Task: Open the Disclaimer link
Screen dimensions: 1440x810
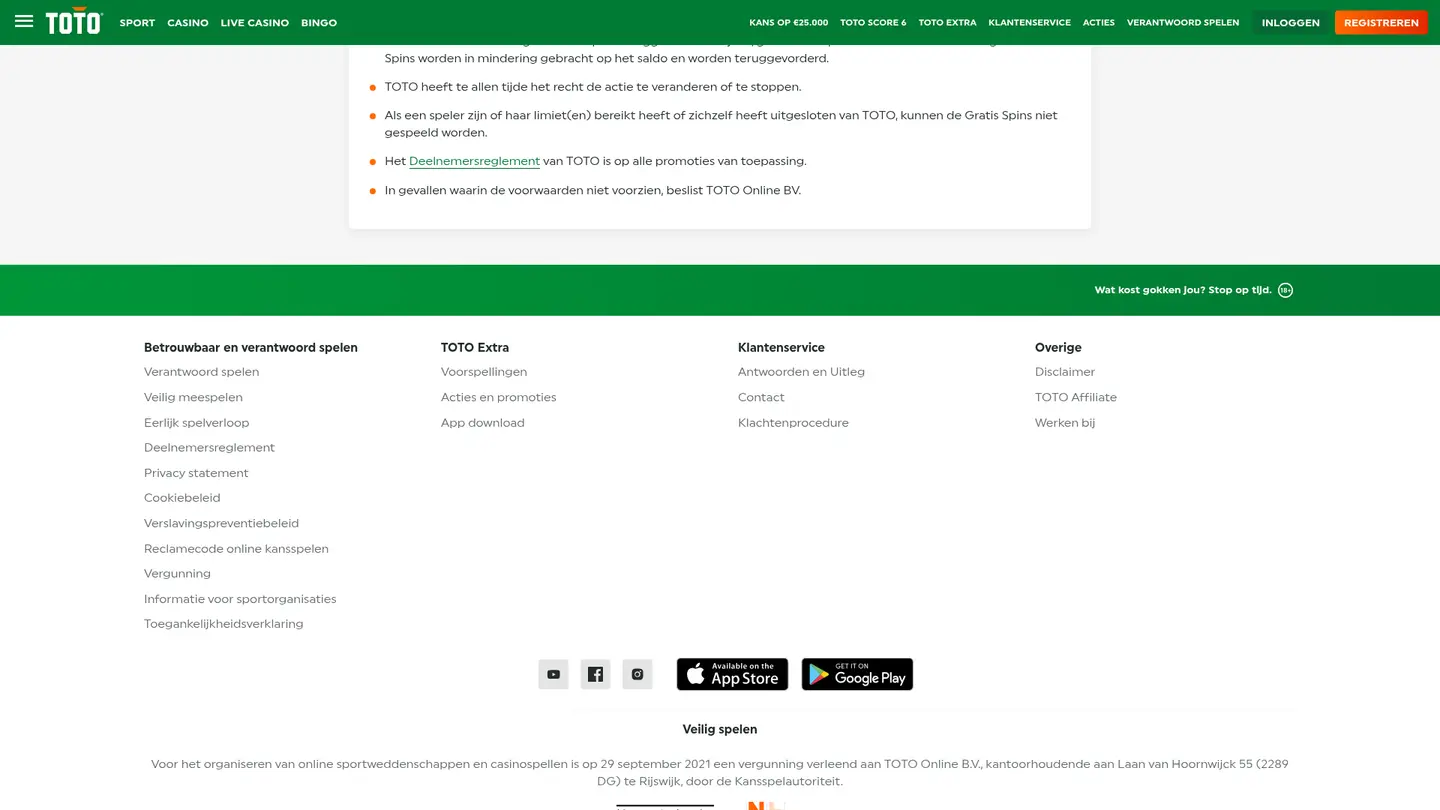Action: tap(1065, 372)
